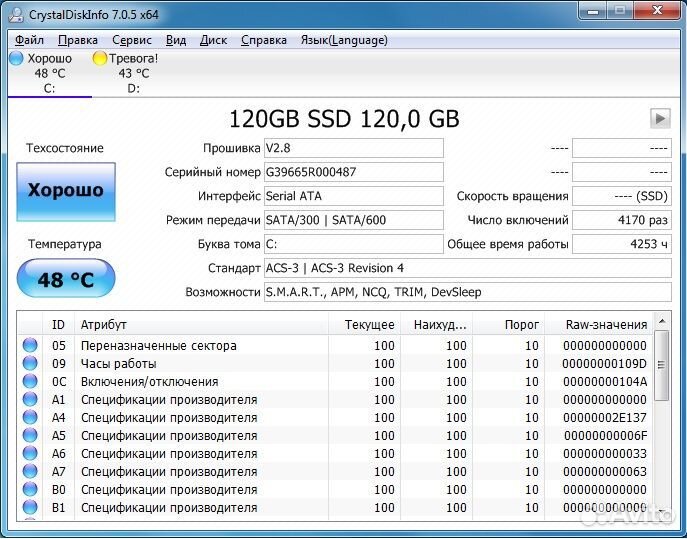The image size is (687, 539).
Task: Open the Вид menu
Action: [x=176, y=40]
